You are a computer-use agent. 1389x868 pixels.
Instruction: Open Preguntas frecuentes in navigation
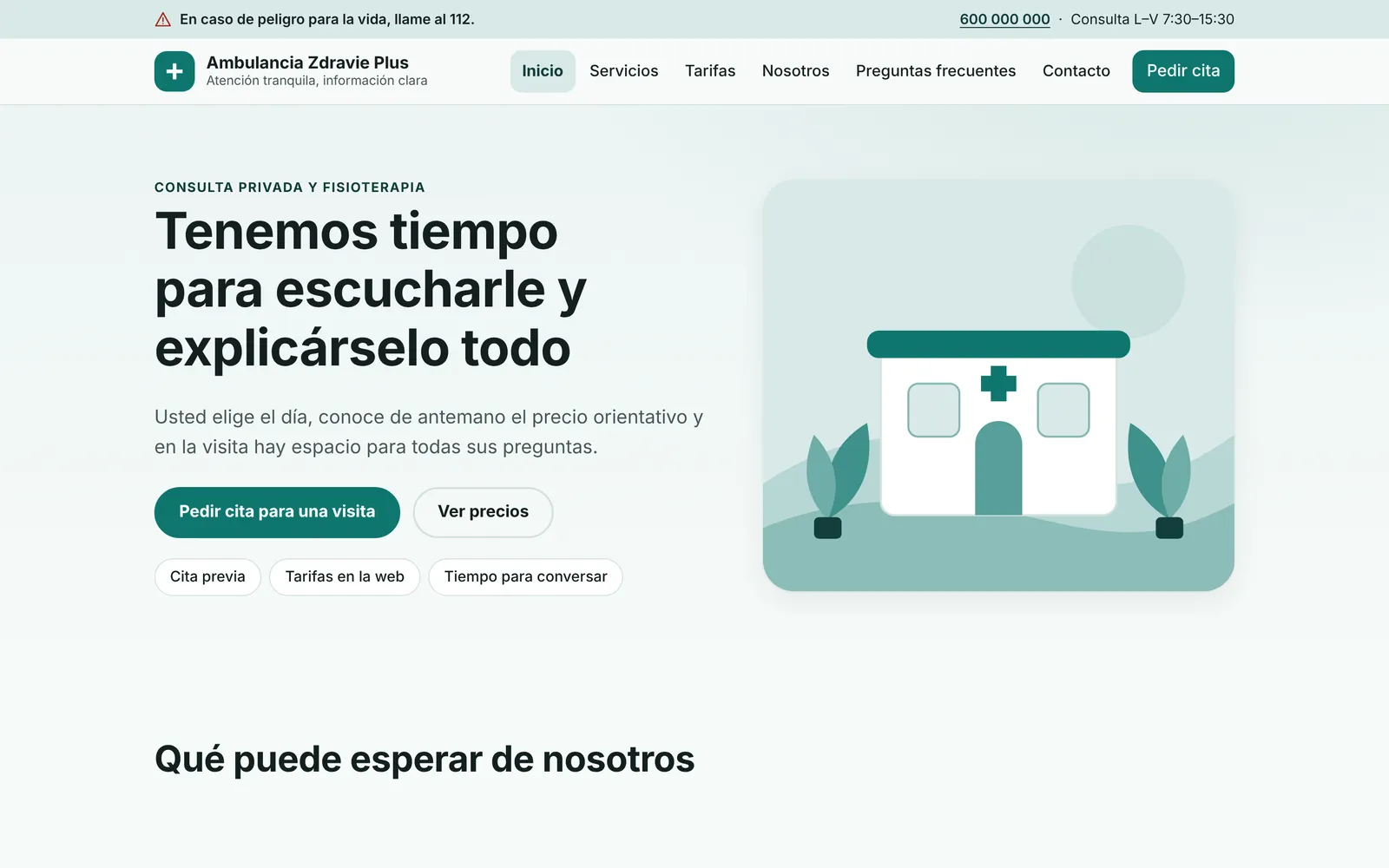click(936, 71)
